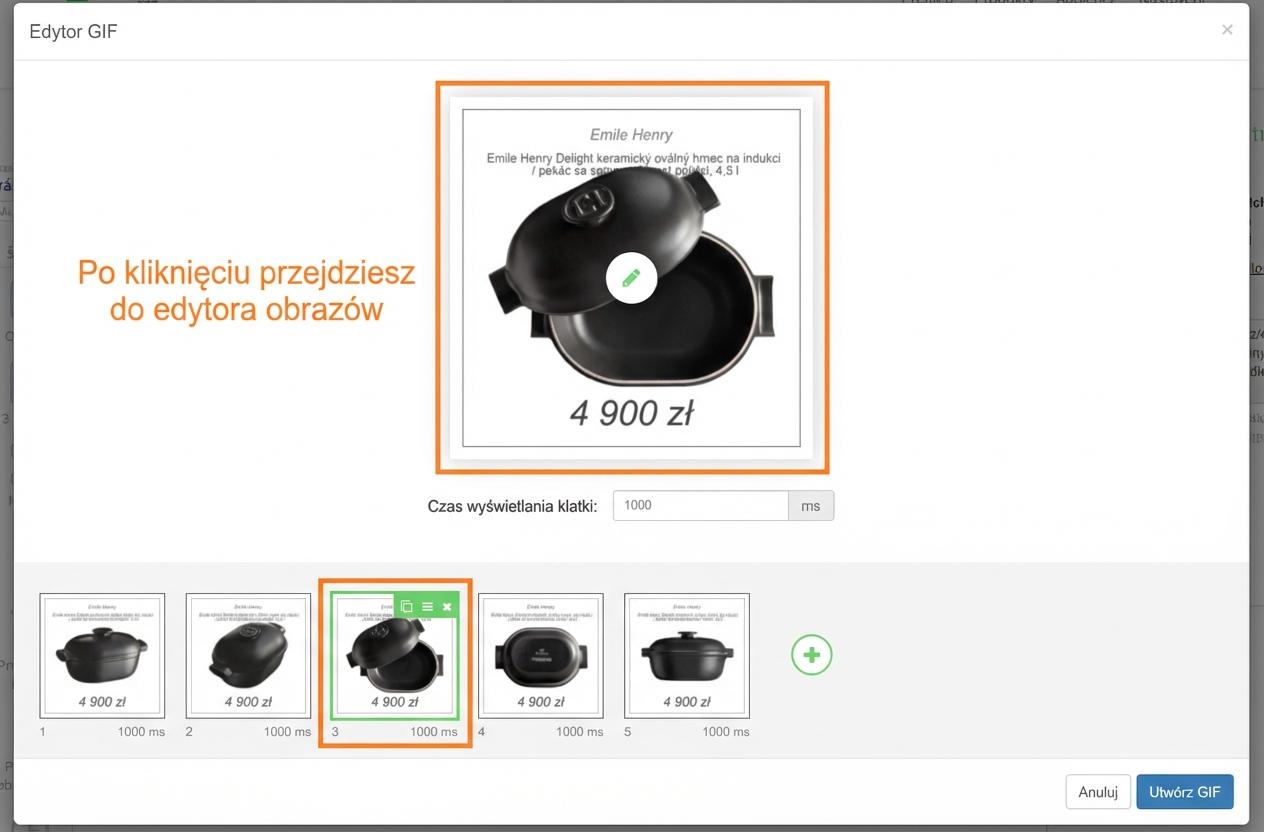Viewport: 1264px width, 832px height.
Task: Click the green pencil edit icon on preview
Action: tap(631, 277)
